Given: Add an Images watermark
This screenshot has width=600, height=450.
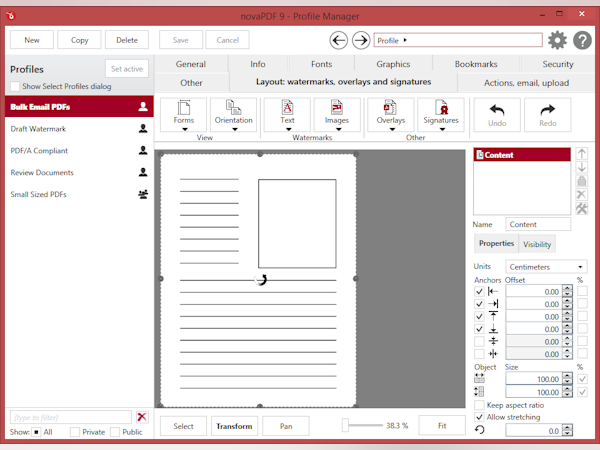Looking at the screenshot, I should 337,114.
